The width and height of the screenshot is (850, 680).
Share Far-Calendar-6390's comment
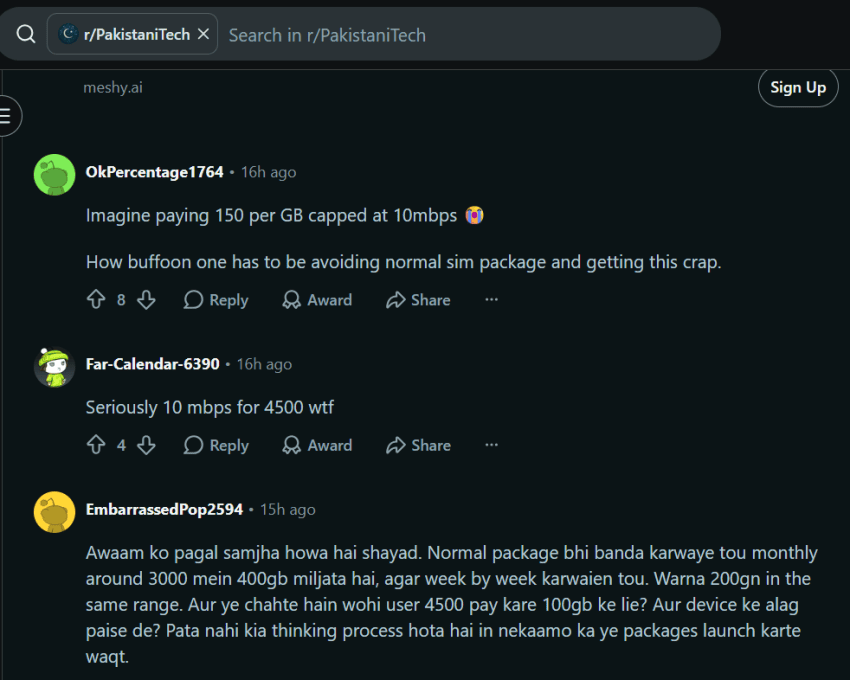coord(418,445)
